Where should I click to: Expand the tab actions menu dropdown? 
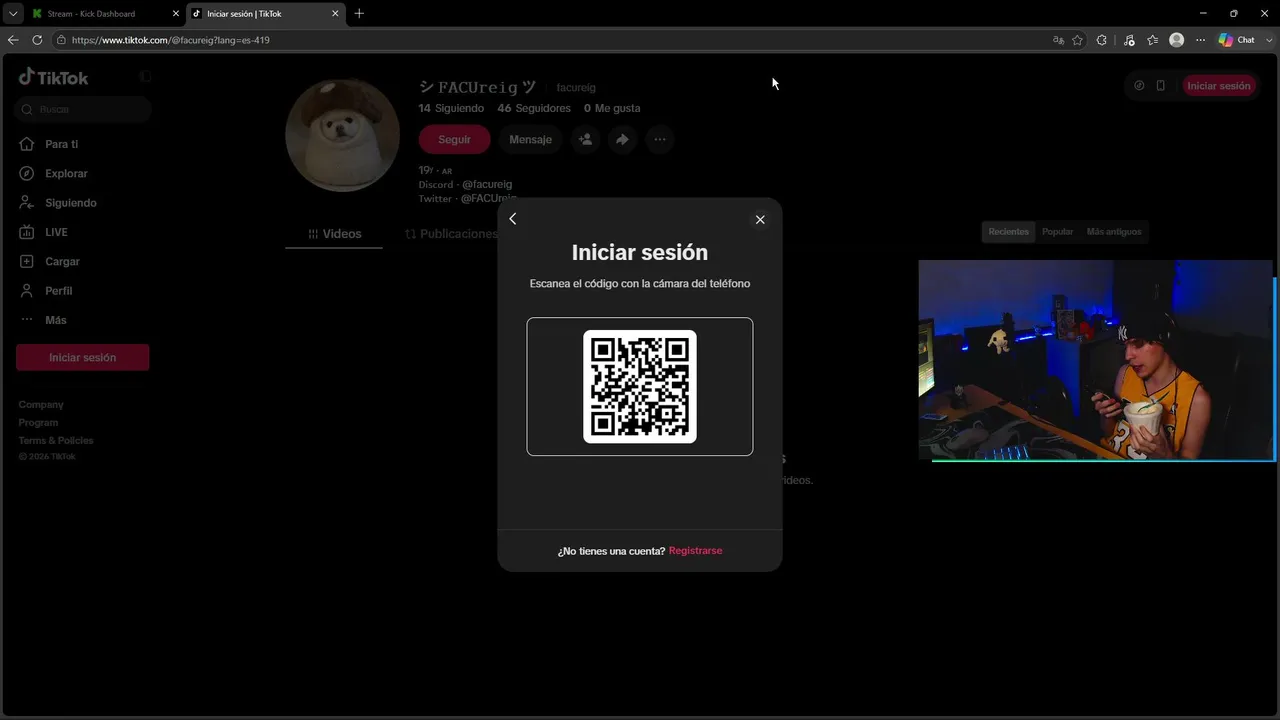click(13, 14)
